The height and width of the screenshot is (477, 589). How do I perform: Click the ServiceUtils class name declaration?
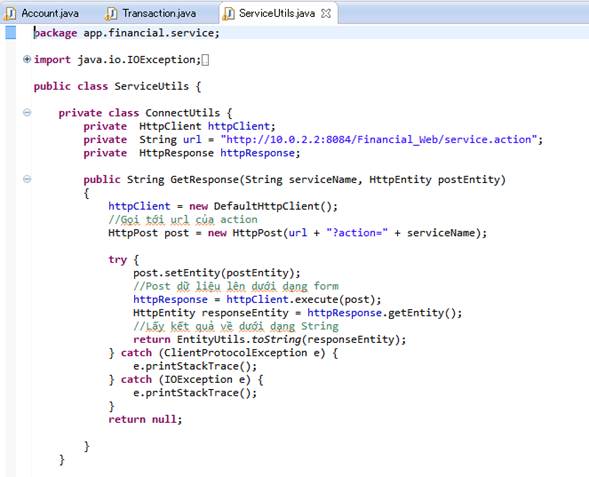click(151, 86)
